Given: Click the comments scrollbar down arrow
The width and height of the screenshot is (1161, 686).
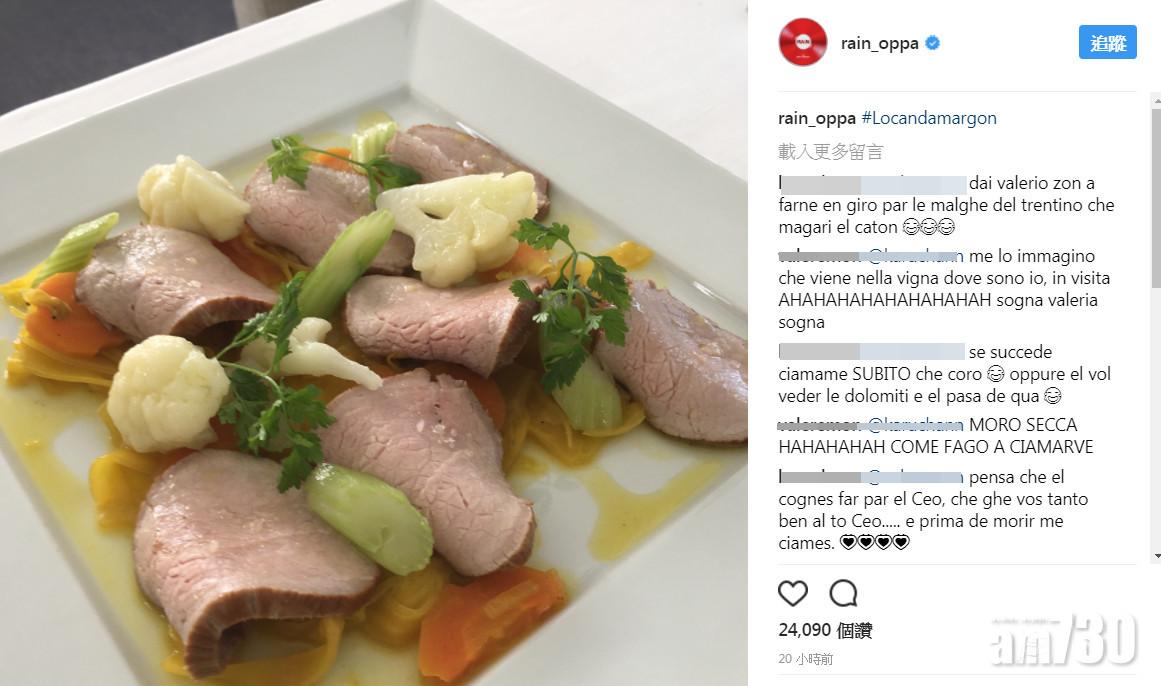Looking at the screenshot, I should (x=1156, y=556).
